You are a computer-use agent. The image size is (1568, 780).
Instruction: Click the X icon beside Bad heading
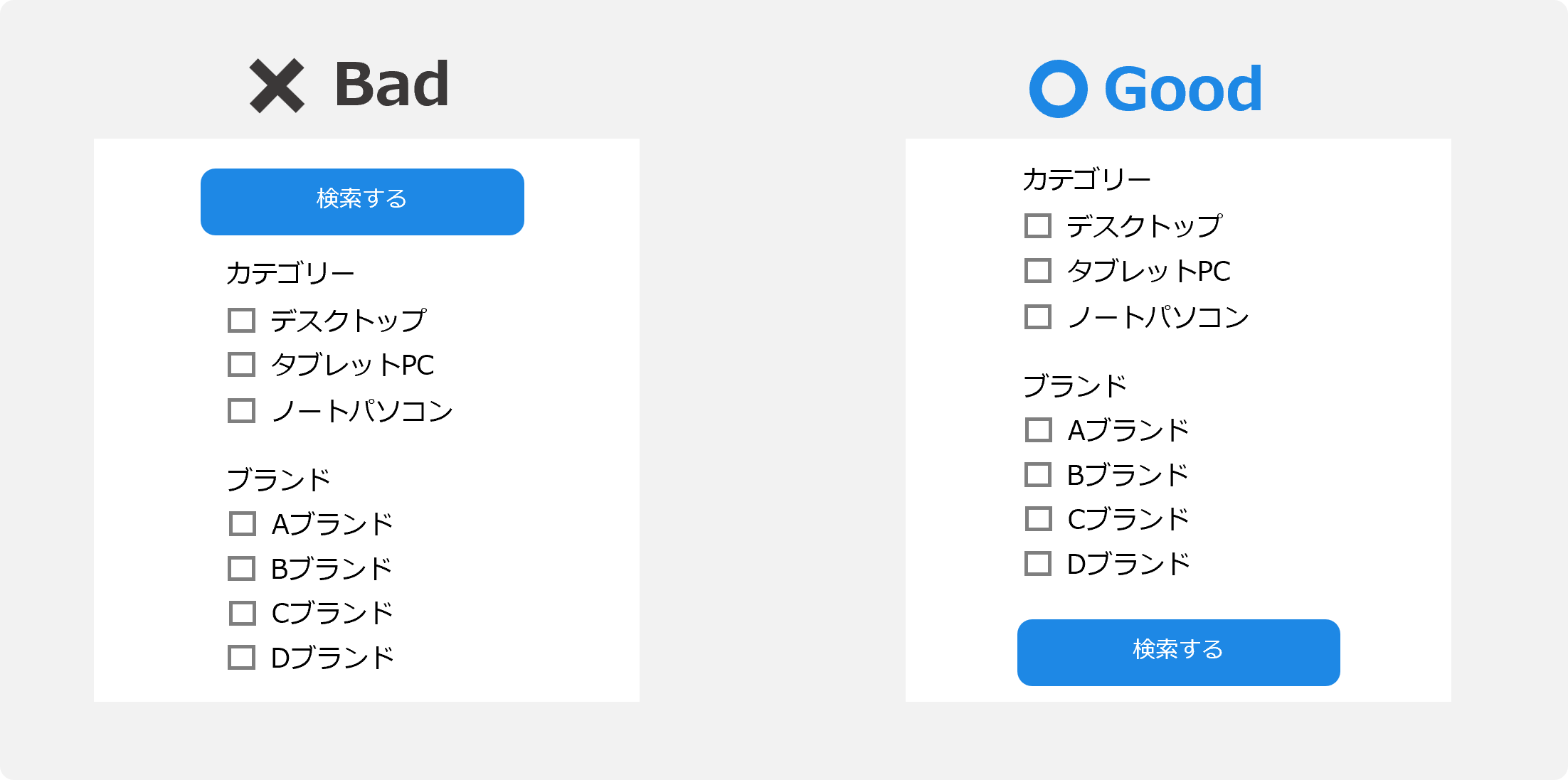pos(277,86)
